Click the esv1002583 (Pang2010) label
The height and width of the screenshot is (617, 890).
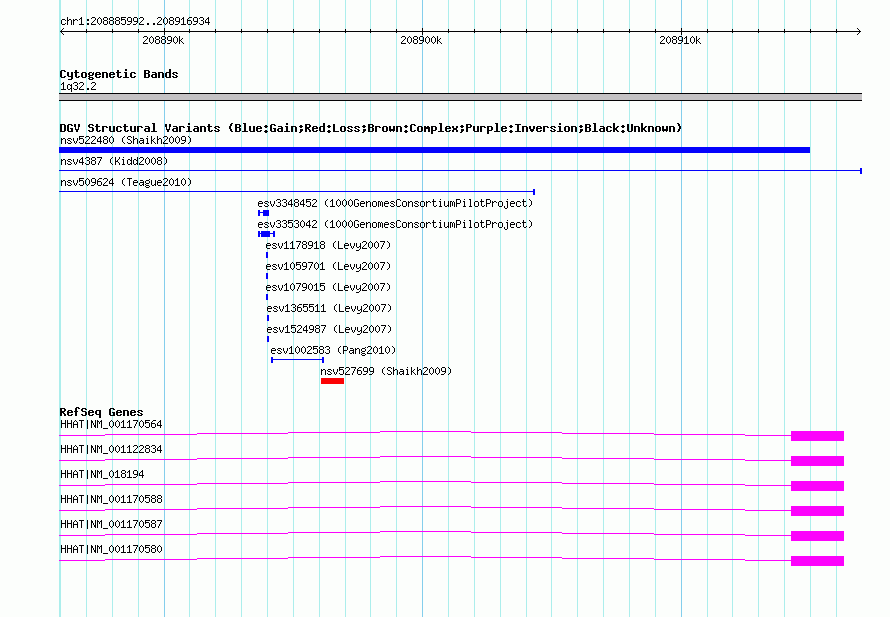(333, 350)
